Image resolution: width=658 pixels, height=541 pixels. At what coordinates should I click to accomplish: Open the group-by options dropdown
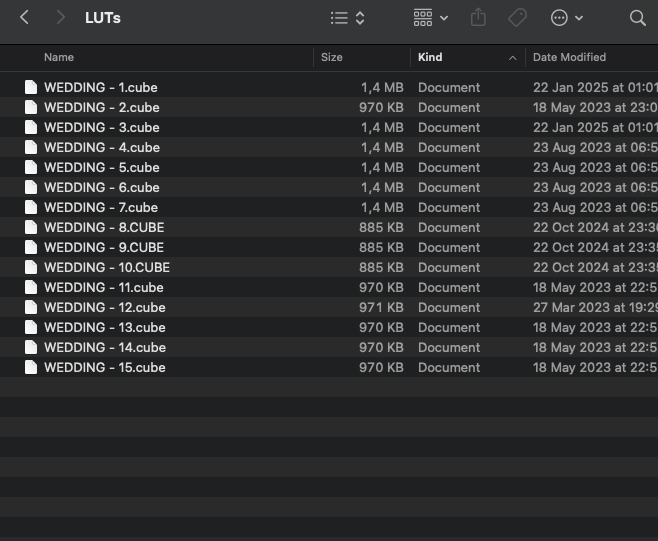pyautogui.click(x=430, y=18)
